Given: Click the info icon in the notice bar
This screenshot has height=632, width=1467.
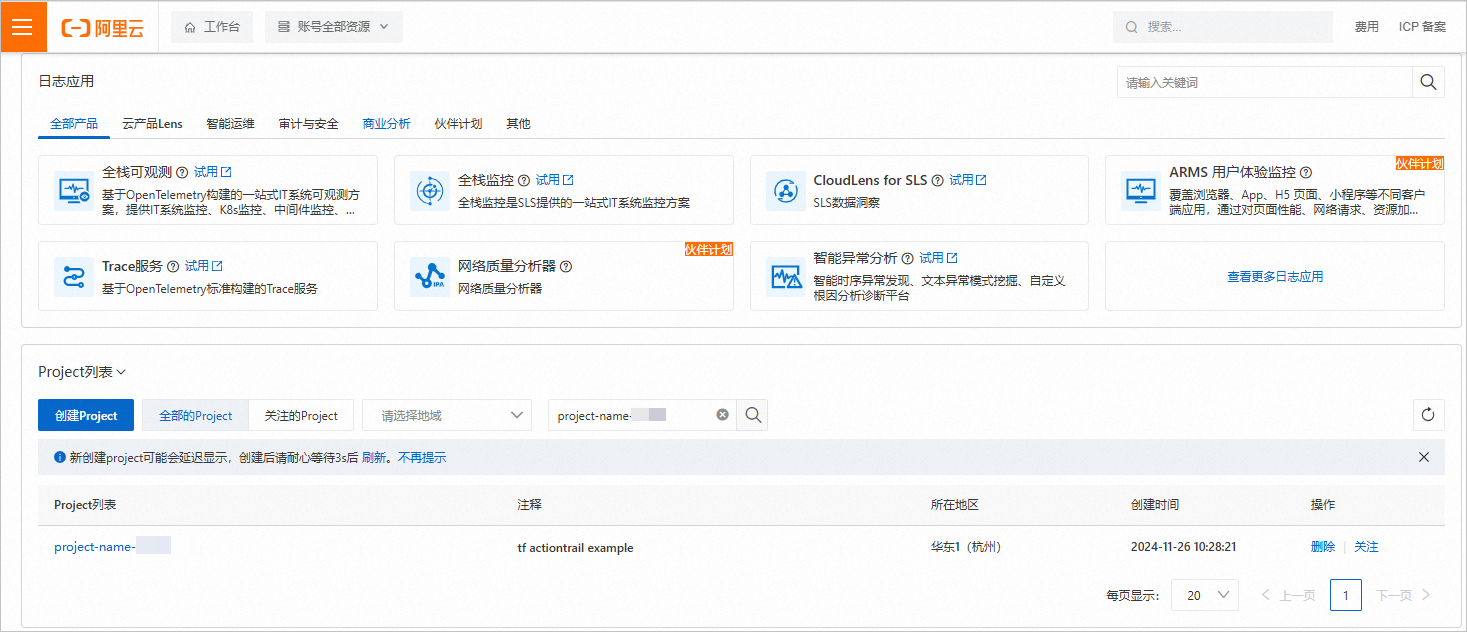Looking at the screenshot, I should click(60, 457).
